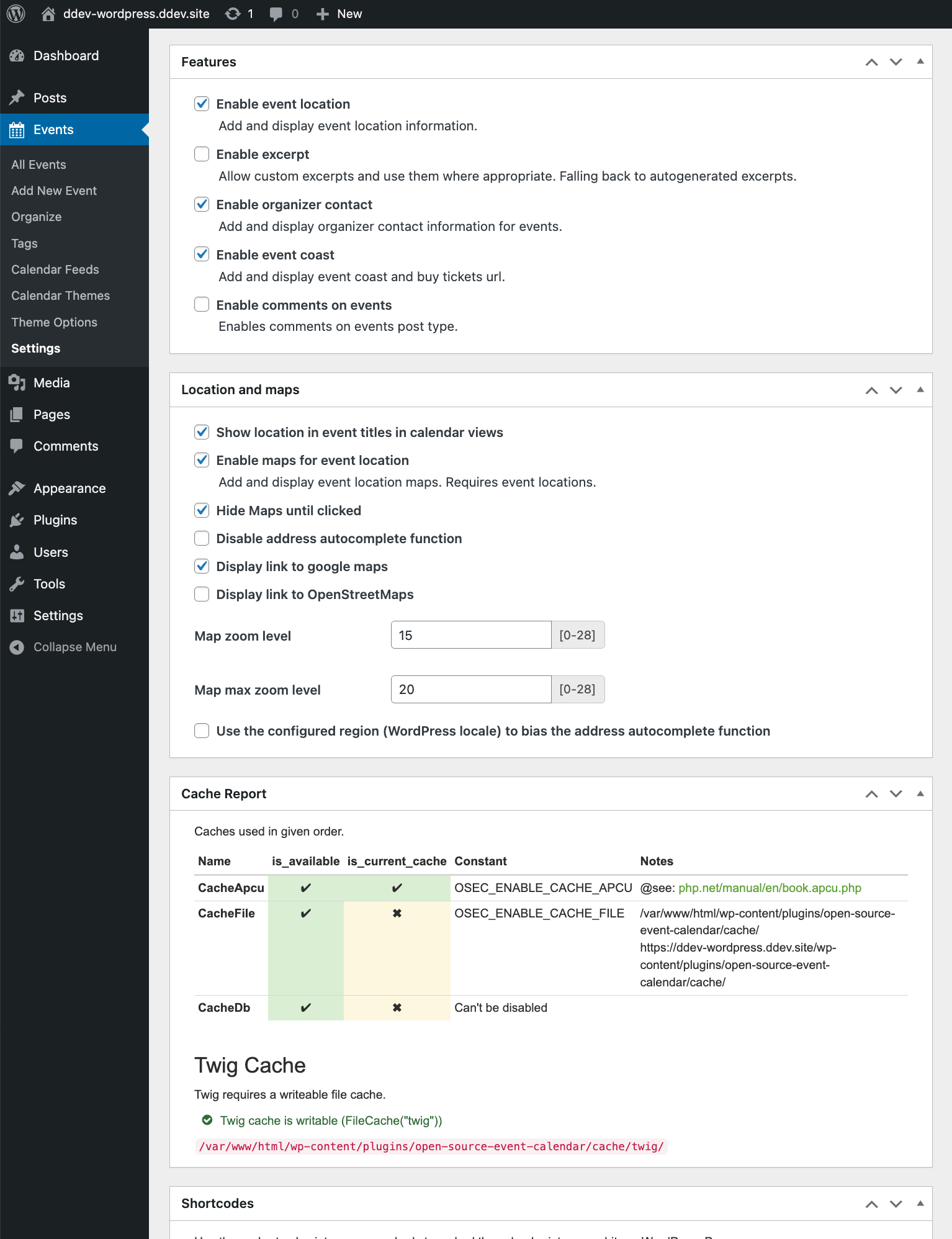Focus the Map max zoom level field

point(470,690)
